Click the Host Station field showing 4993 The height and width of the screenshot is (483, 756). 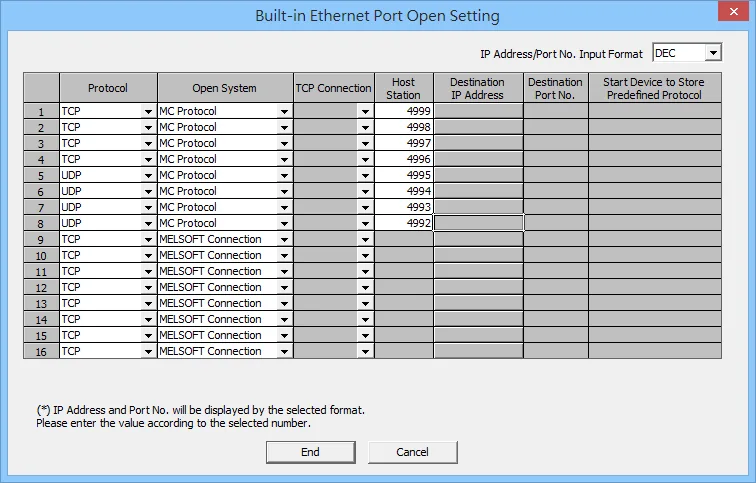pyautogui.click(x=404, y=207)
